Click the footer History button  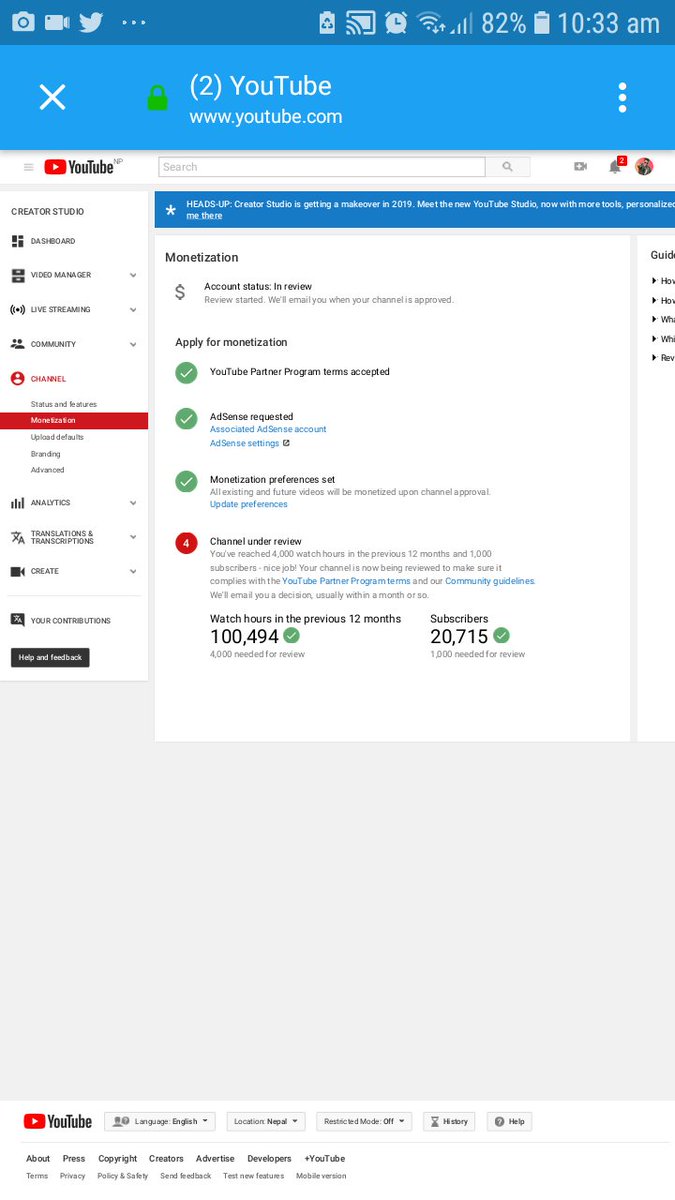pos(449,1122)
